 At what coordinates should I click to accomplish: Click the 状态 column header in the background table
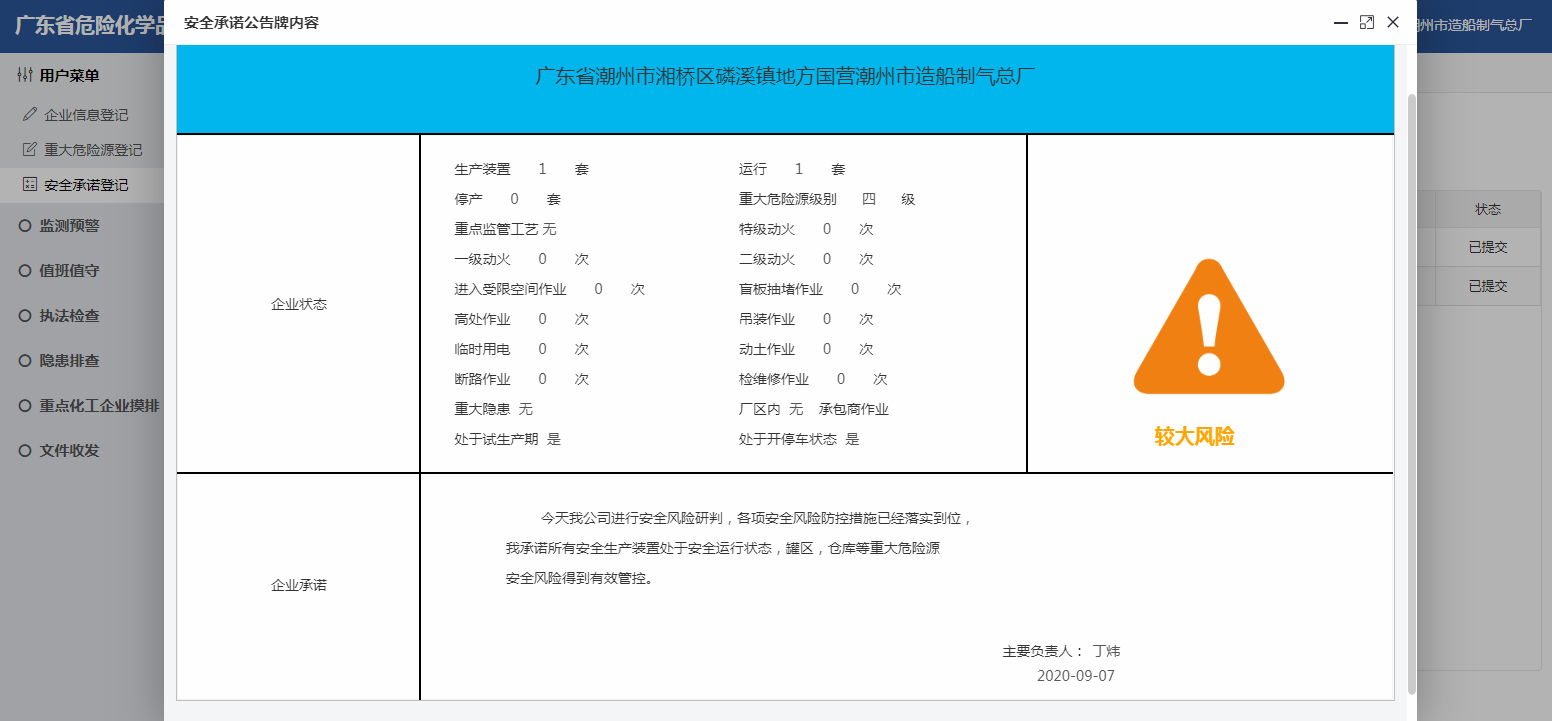tap(1487, 209)
